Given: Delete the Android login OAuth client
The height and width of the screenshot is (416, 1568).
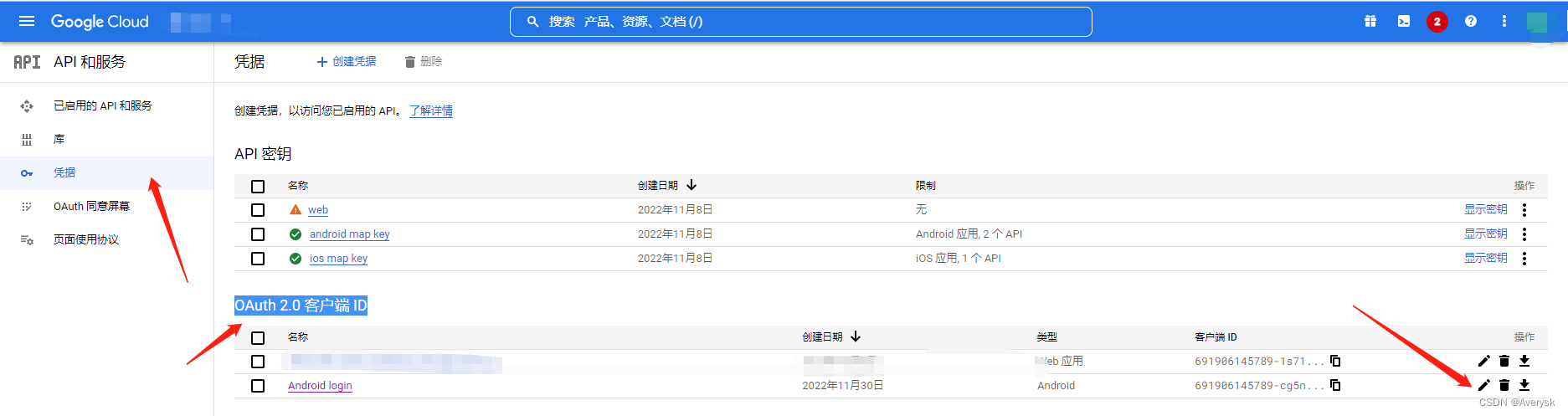Looking at the screenshot, I should [1504, 385].
